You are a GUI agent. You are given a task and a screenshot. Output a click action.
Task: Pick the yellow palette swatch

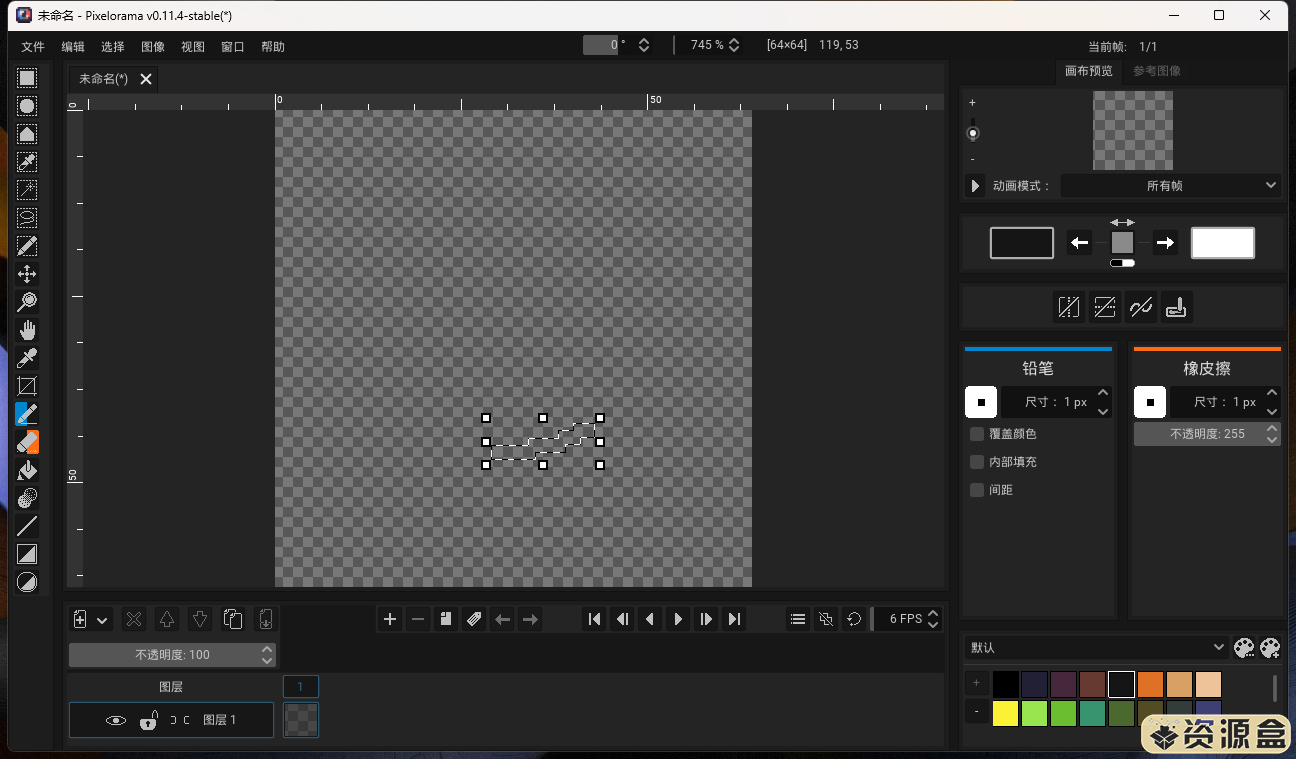coord(1005,713)
